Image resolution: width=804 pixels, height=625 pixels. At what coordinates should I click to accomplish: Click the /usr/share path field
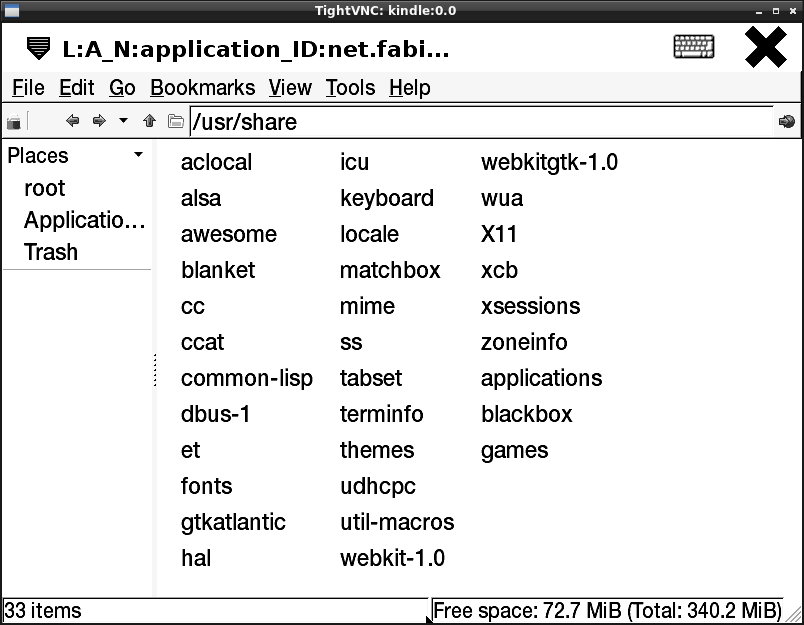pyautogui.click(x=481, y=122)
